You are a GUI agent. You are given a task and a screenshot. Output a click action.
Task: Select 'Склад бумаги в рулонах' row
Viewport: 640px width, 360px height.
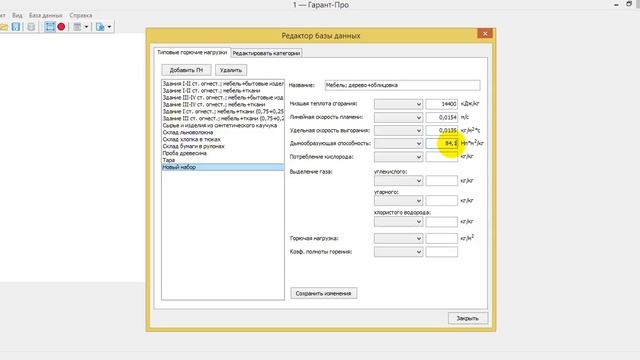click(x=223, y=146)
